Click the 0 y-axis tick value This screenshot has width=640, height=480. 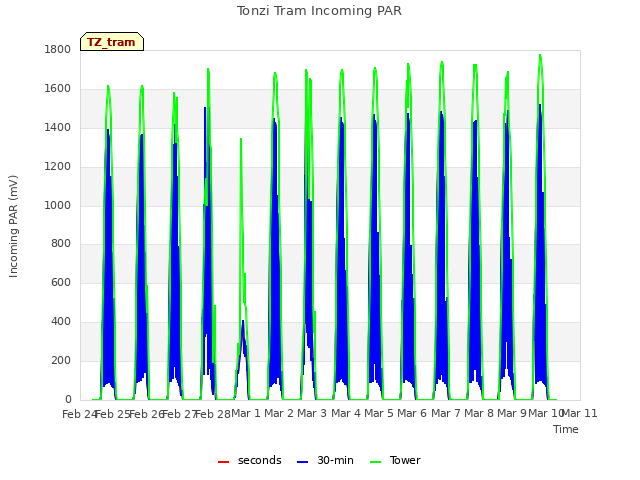point(68,399)
